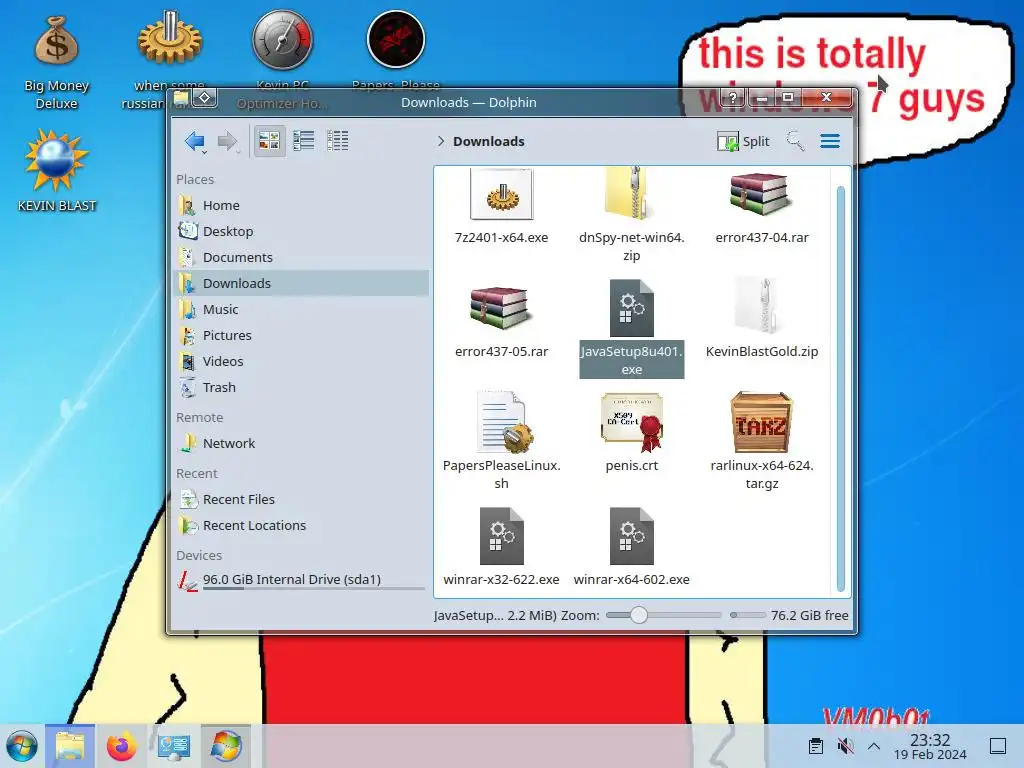The image size is (1024, 768).
Task: Open the clipboard tray icon
Action: (816, 746)
